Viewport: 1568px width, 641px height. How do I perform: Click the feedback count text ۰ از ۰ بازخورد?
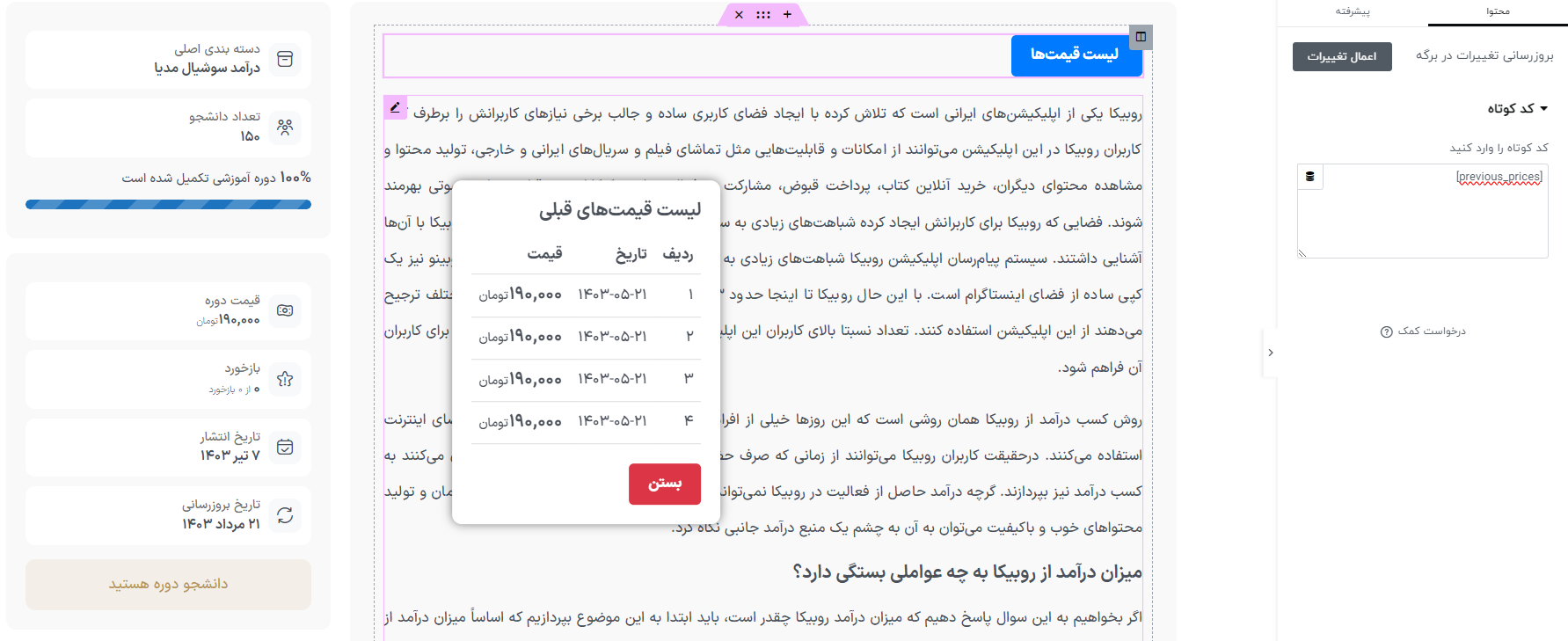234,390
